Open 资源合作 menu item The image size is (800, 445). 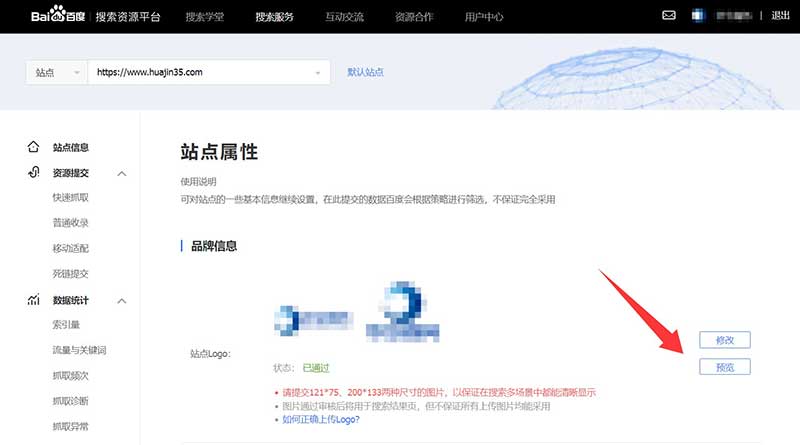(414, 17)
